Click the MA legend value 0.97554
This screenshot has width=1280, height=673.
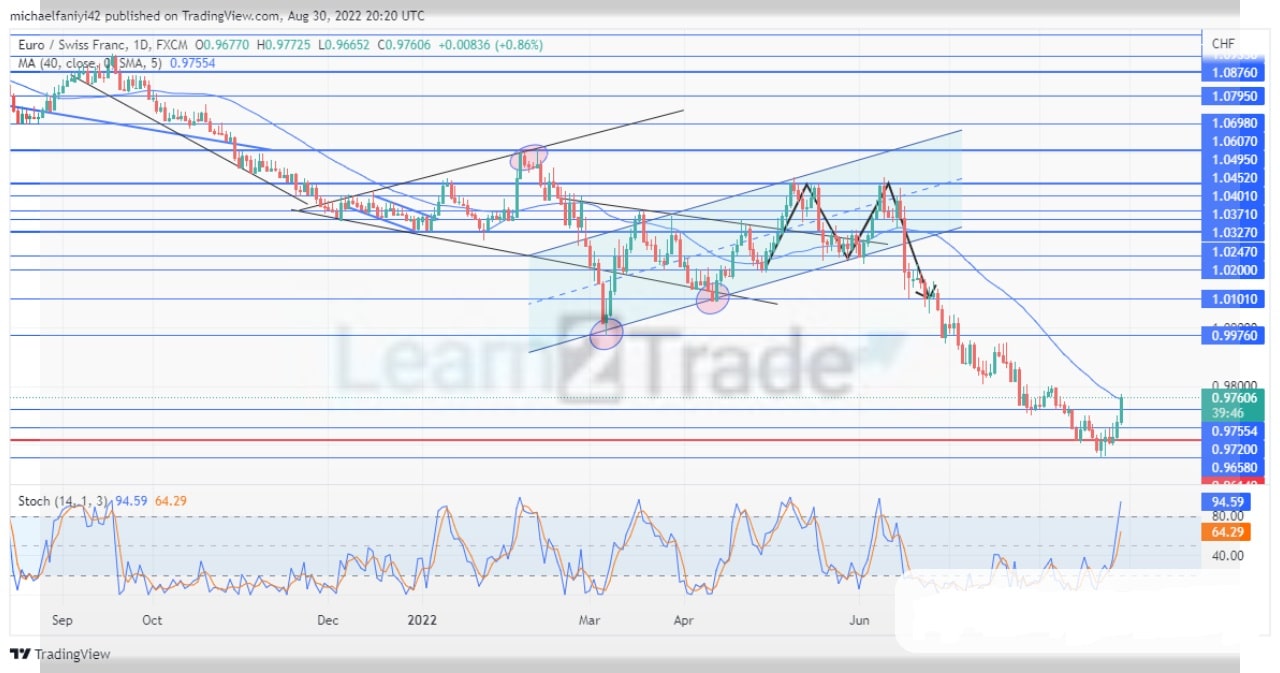click(192, 62)
